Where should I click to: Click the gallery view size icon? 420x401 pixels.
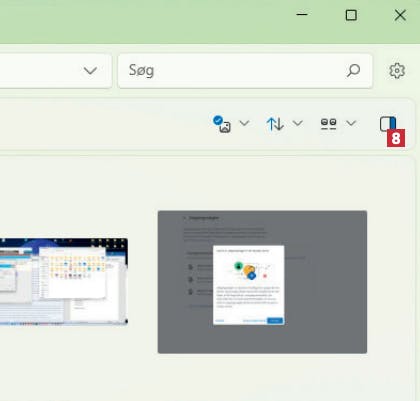tap(328, 124)
